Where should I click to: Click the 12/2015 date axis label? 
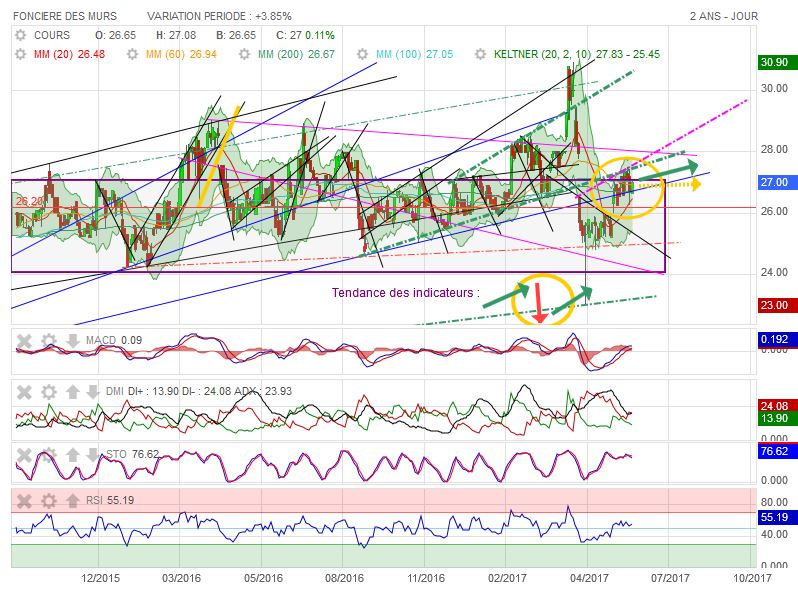(x=101, y=578)
